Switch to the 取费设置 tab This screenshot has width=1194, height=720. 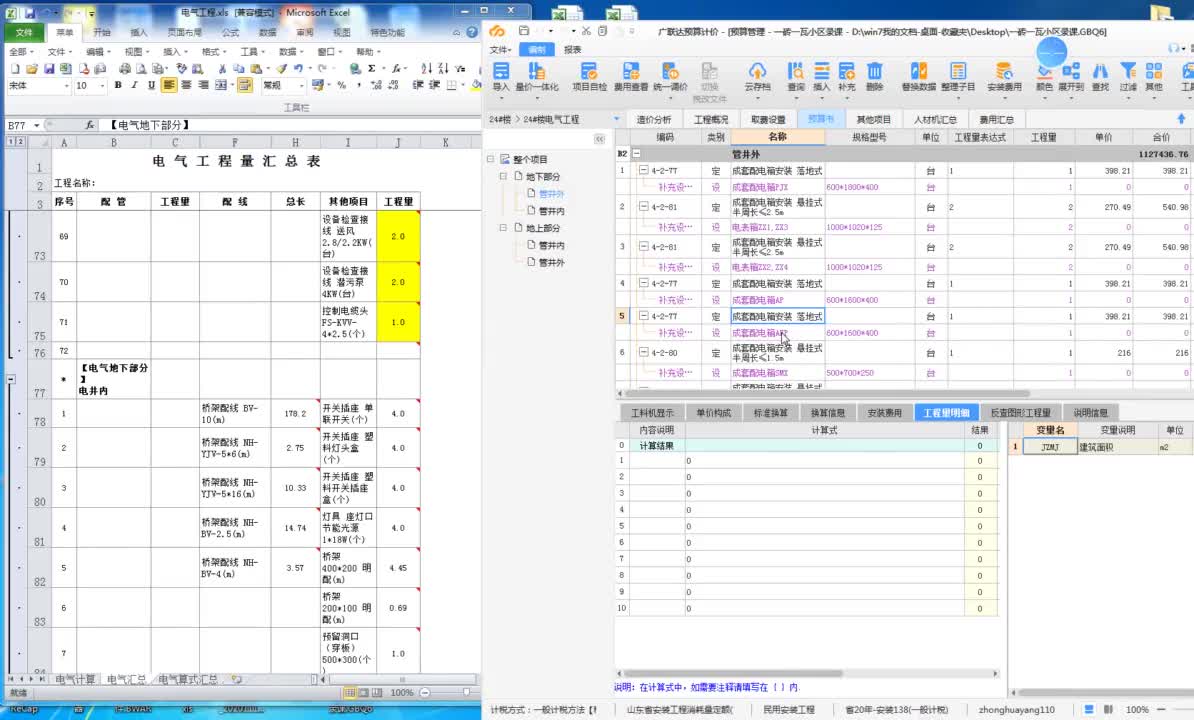point(768,119)
